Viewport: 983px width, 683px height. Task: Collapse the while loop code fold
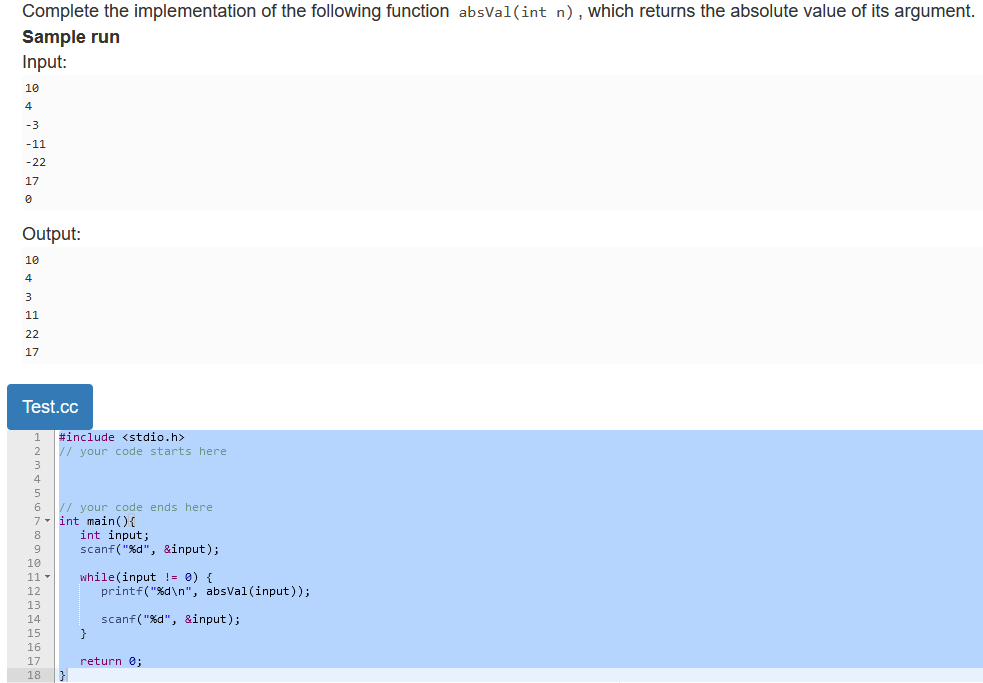(47, 577)
